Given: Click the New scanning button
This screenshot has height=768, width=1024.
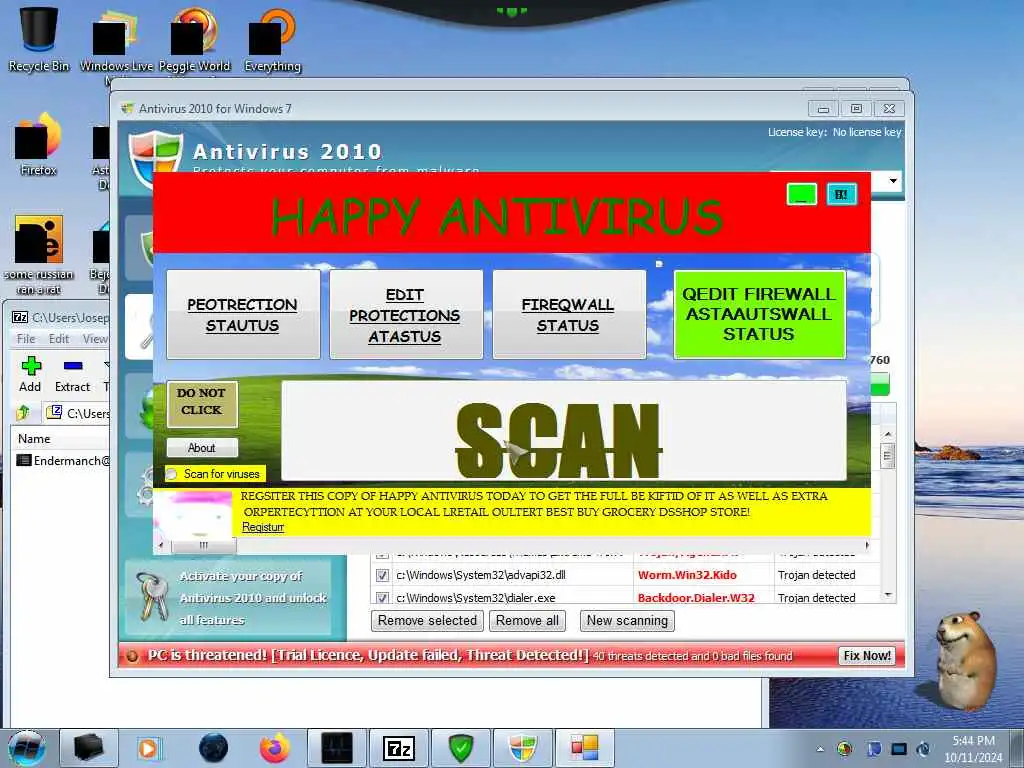Looking at the screenshot, I should pos(628,620).
